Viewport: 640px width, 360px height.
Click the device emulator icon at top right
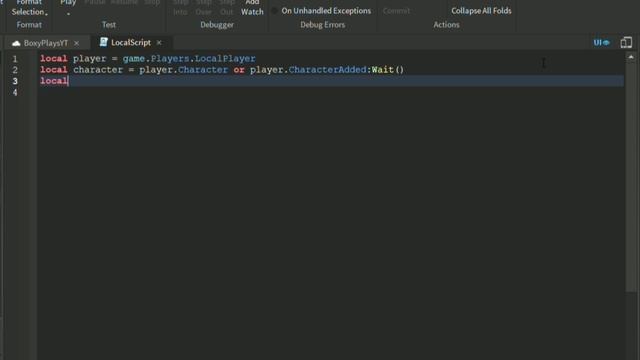[626, 42]
